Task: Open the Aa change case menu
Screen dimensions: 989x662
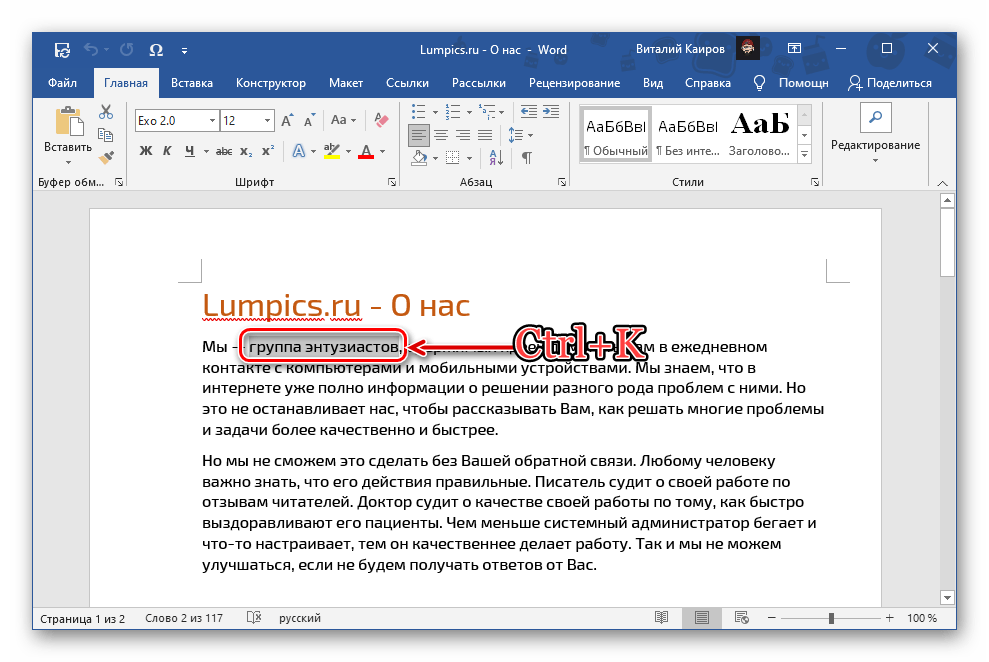Action: (x=343, y=120)
